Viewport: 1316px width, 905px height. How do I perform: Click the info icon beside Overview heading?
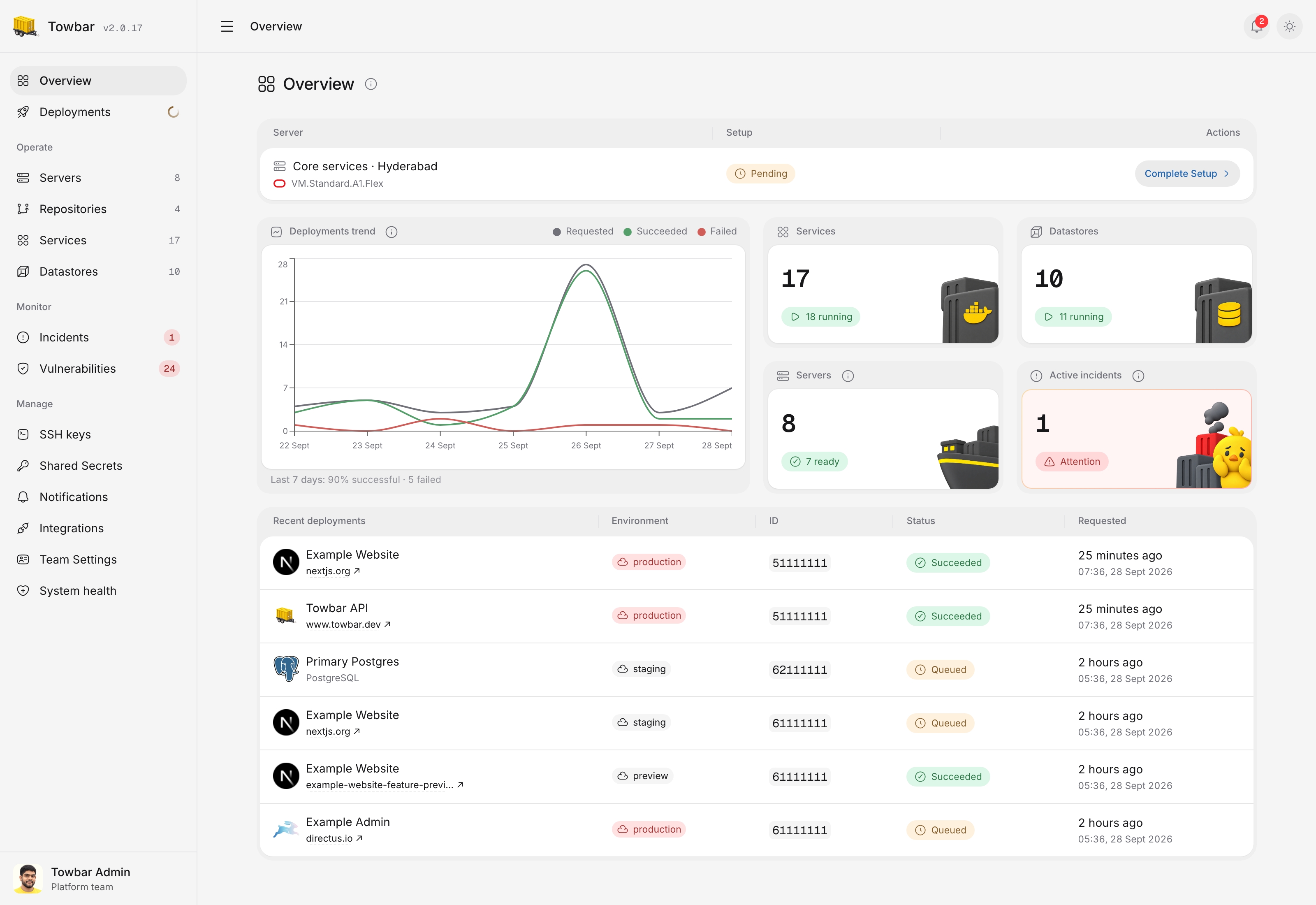(x=371, y=84)
